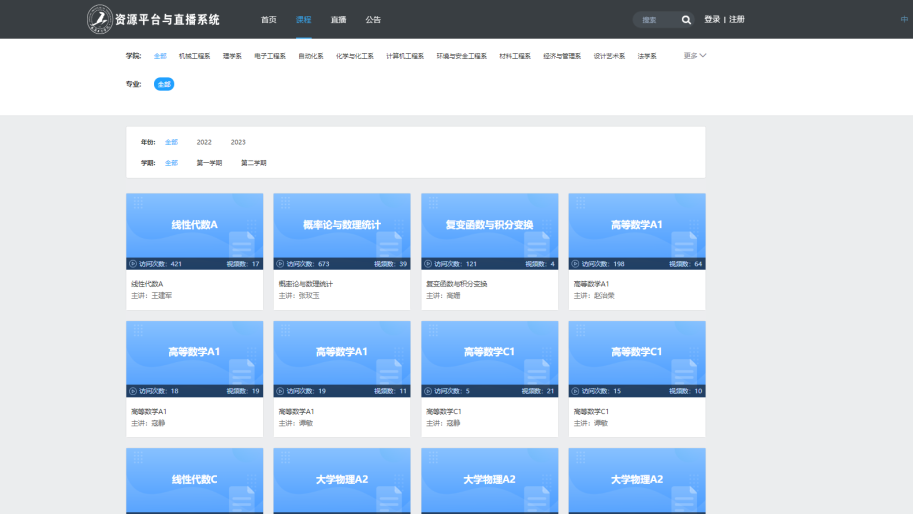Filter by 化学与化工系
Viewport: 913px width, 514px height.
pyautogui.click(x=355, y=56)
